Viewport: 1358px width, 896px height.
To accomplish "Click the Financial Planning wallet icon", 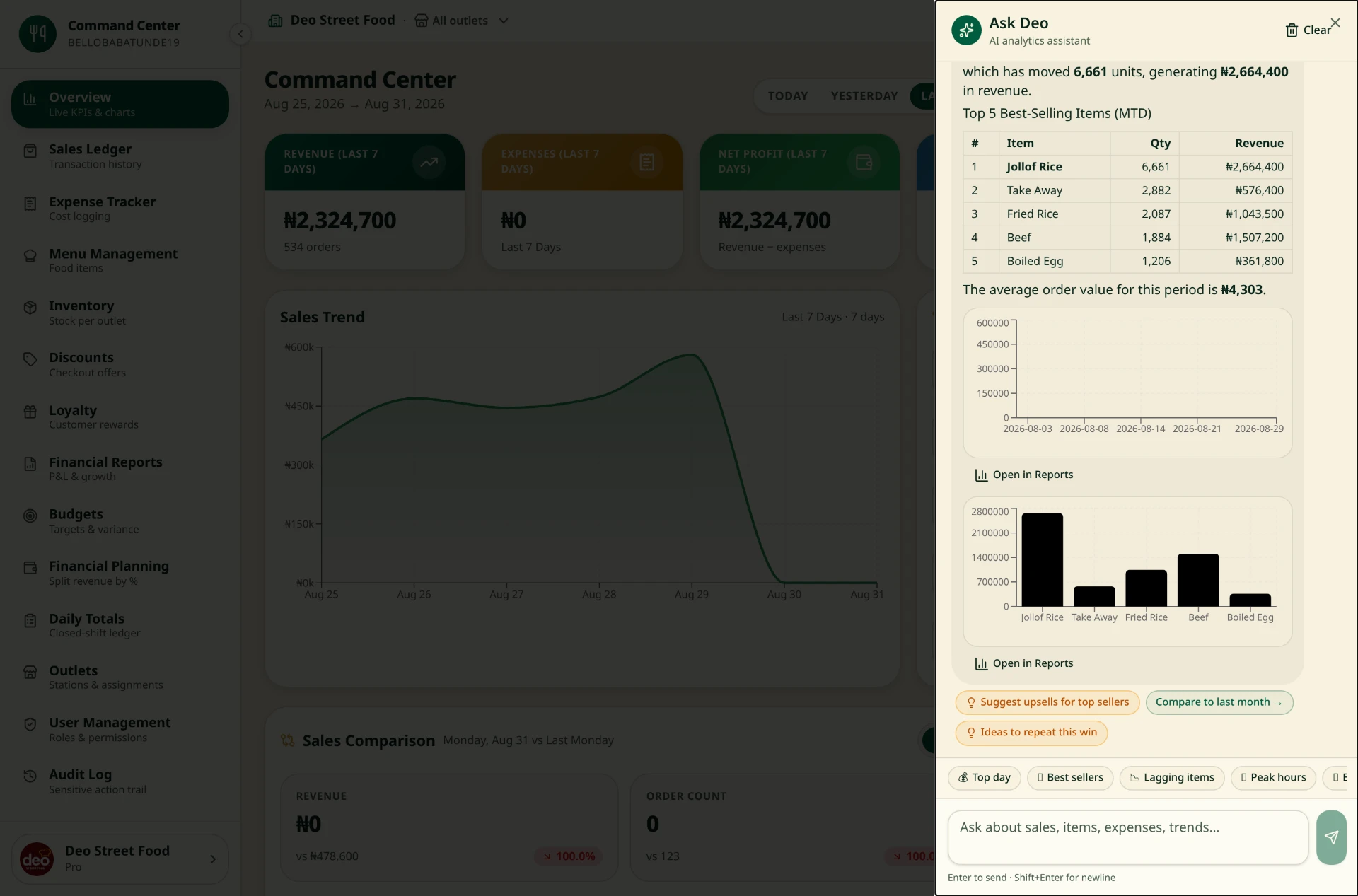I will [30, 568].
